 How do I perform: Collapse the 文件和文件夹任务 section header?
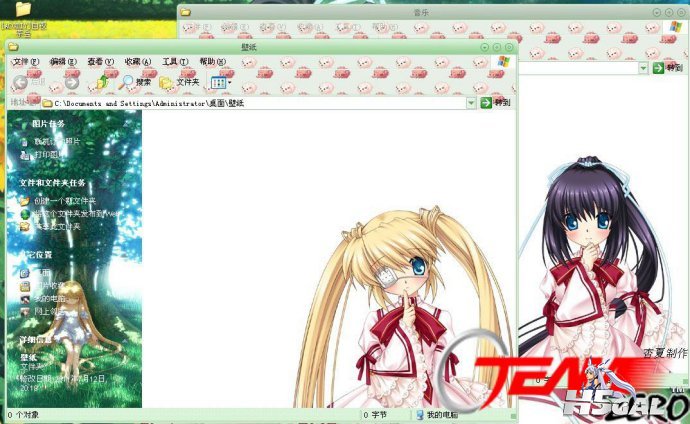52,183
